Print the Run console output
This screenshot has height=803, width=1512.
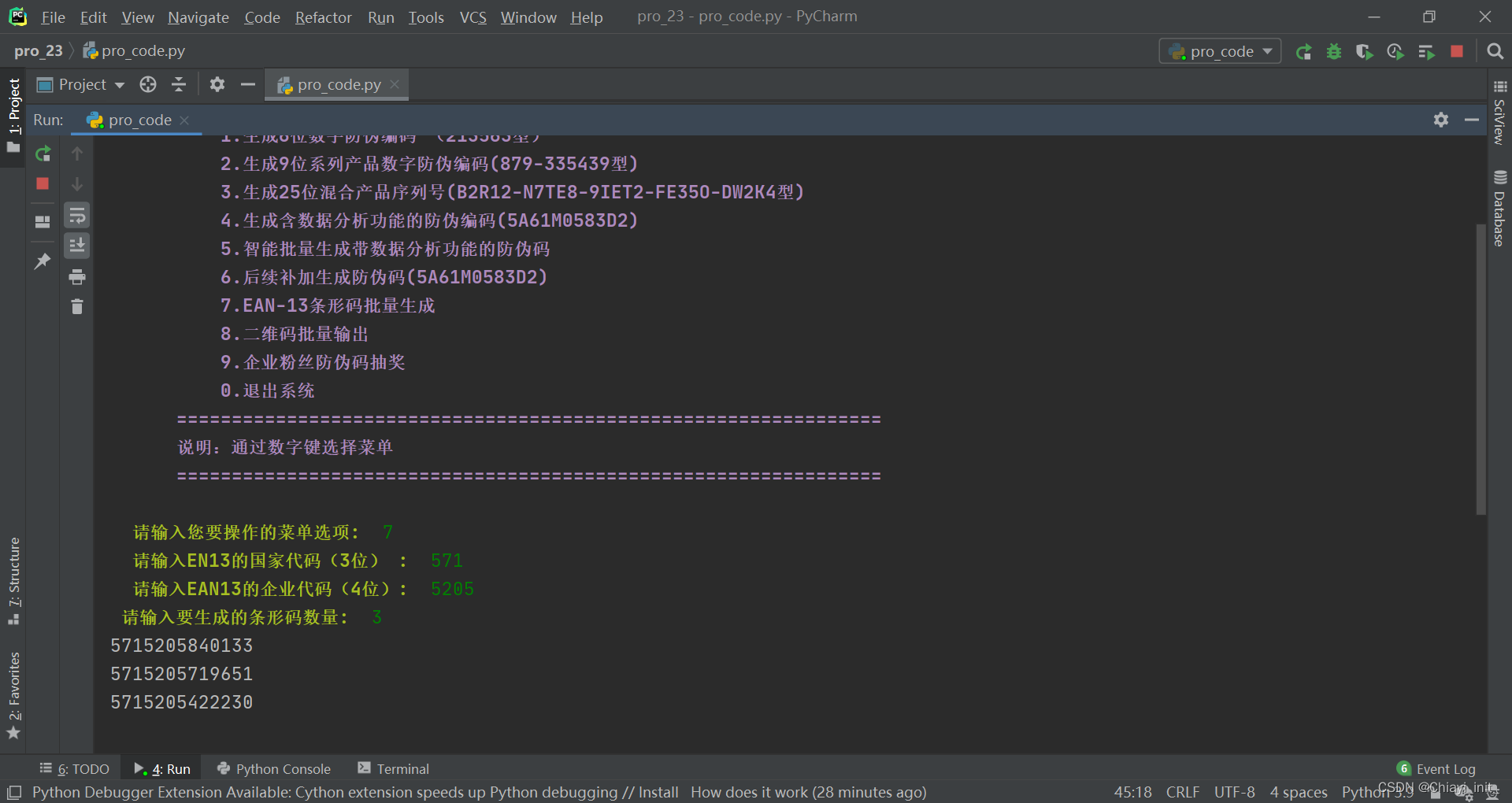(77, 276)
